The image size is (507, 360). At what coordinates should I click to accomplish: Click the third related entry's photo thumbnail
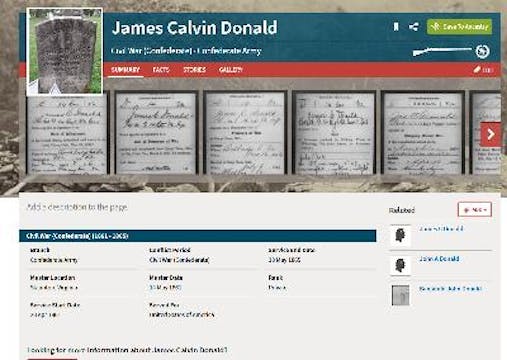[400, 295]
